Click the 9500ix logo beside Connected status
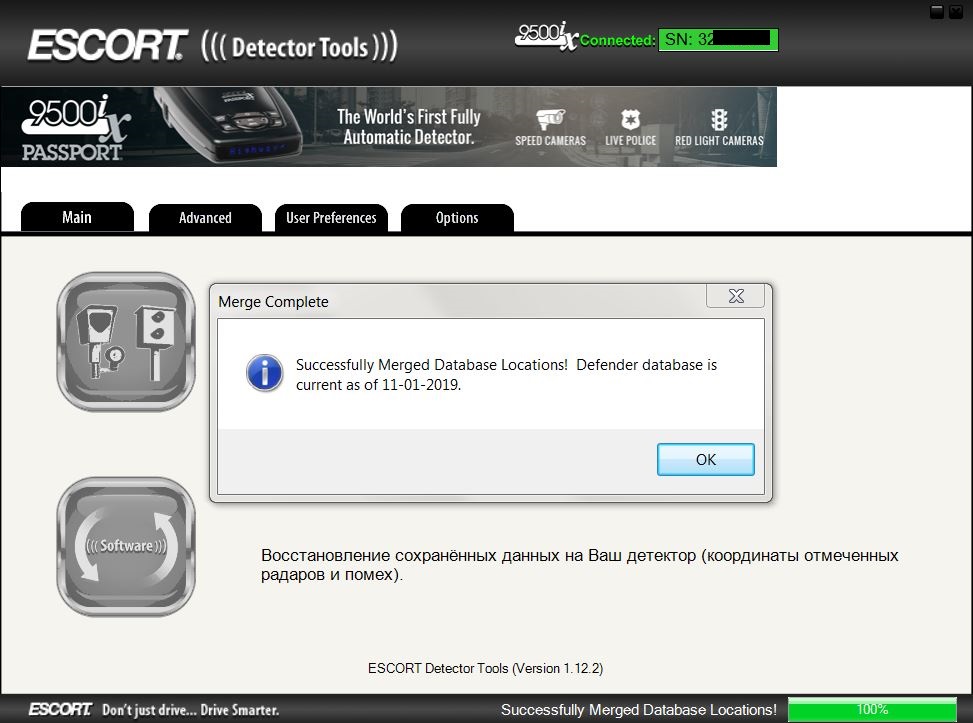 point(546,37)
